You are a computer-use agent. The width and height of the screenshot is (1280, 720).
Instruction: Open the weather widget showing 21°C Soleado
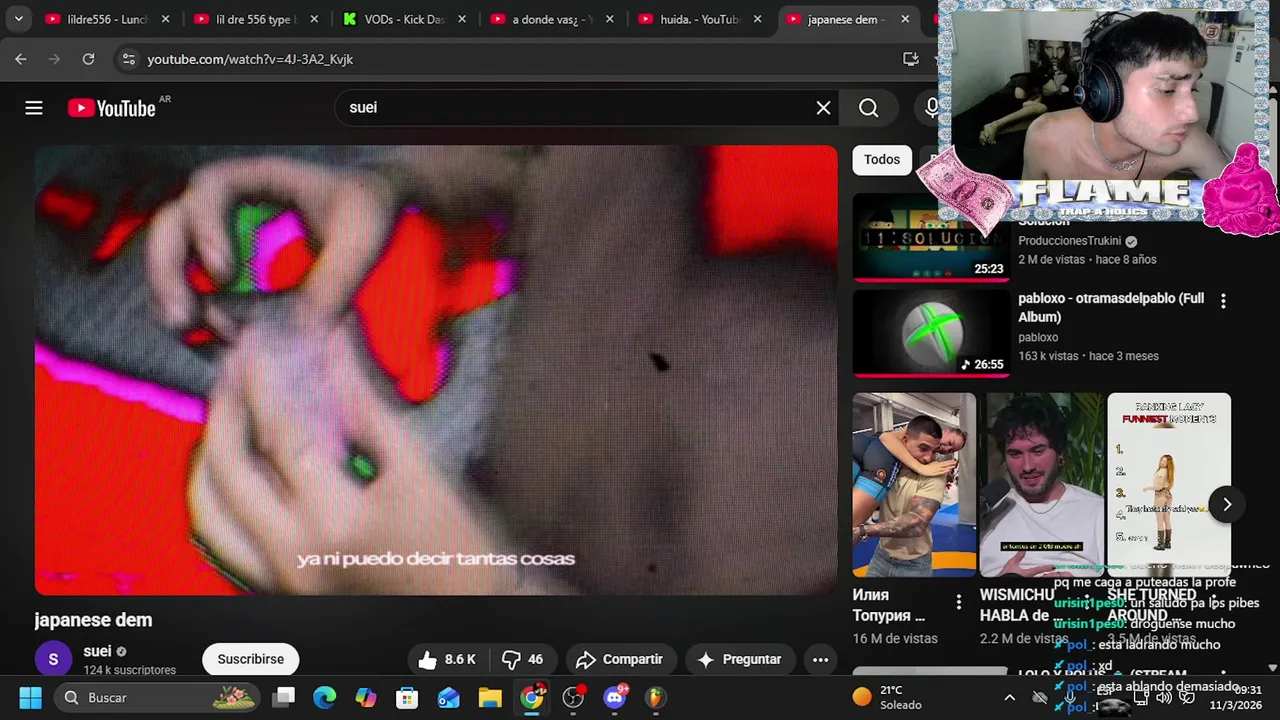[887, 697]
